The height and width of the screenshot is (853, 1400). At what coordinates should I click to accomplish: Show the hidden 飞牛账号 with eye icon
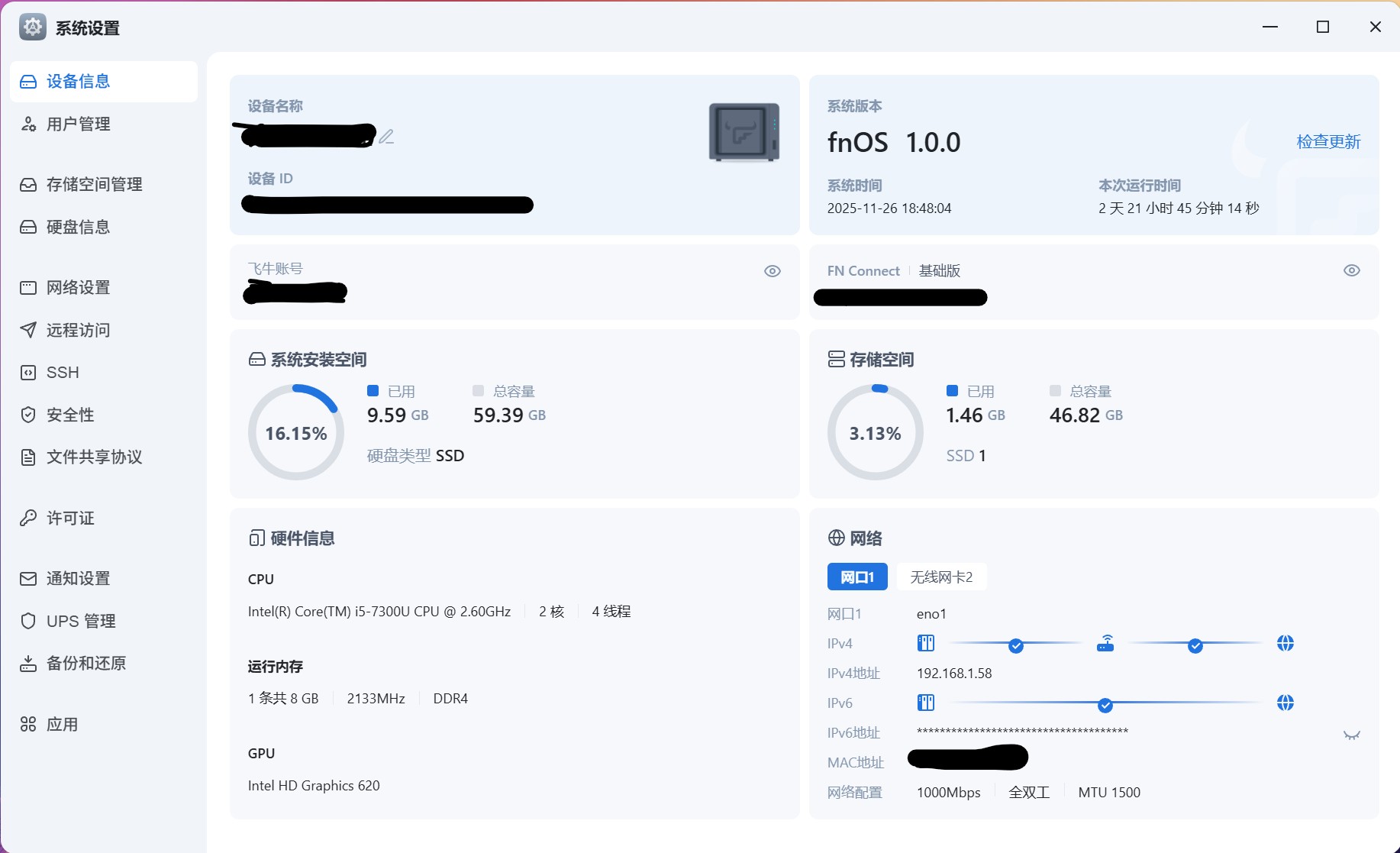point(773,271)
